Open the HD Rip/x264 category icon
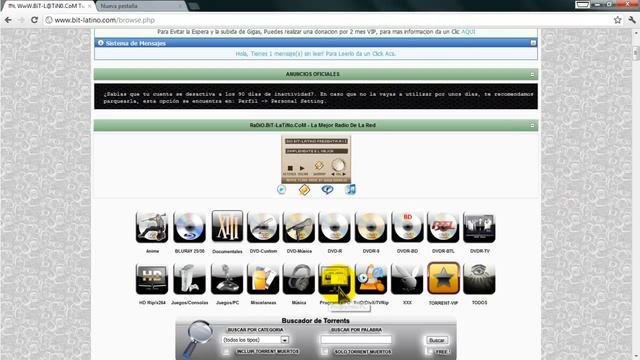 [x=152, y=279]
